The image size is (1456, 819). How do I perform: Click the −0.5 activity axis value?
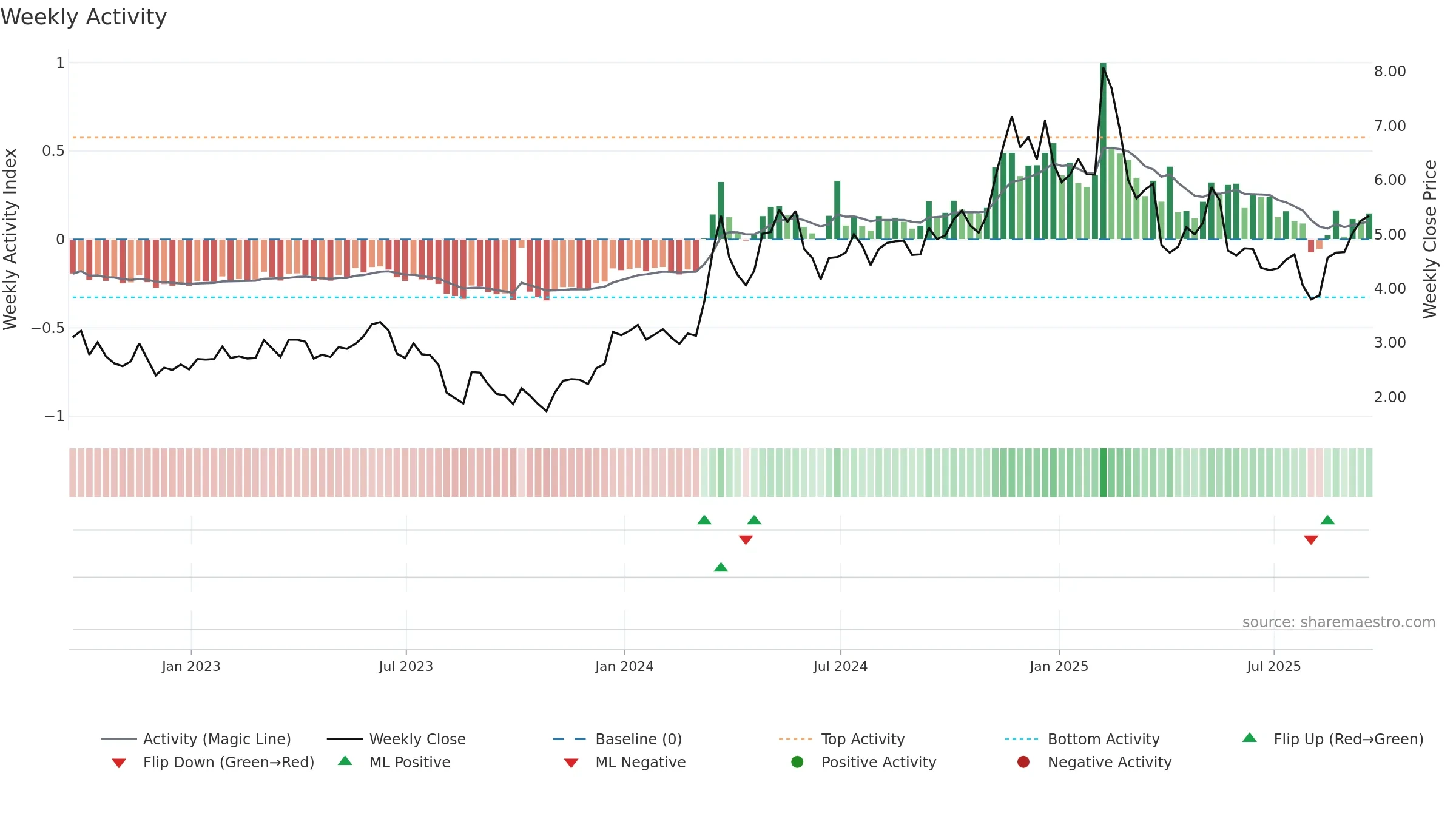48,328
